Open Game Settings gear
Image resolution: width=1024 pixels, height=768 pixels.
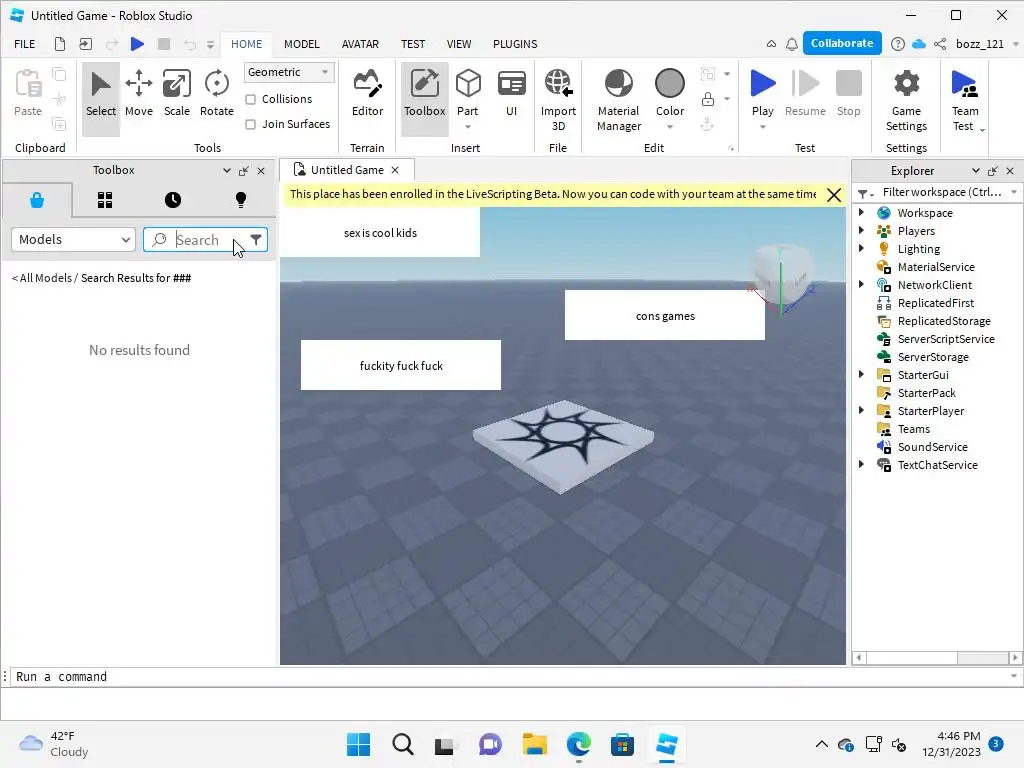point(906,99)
